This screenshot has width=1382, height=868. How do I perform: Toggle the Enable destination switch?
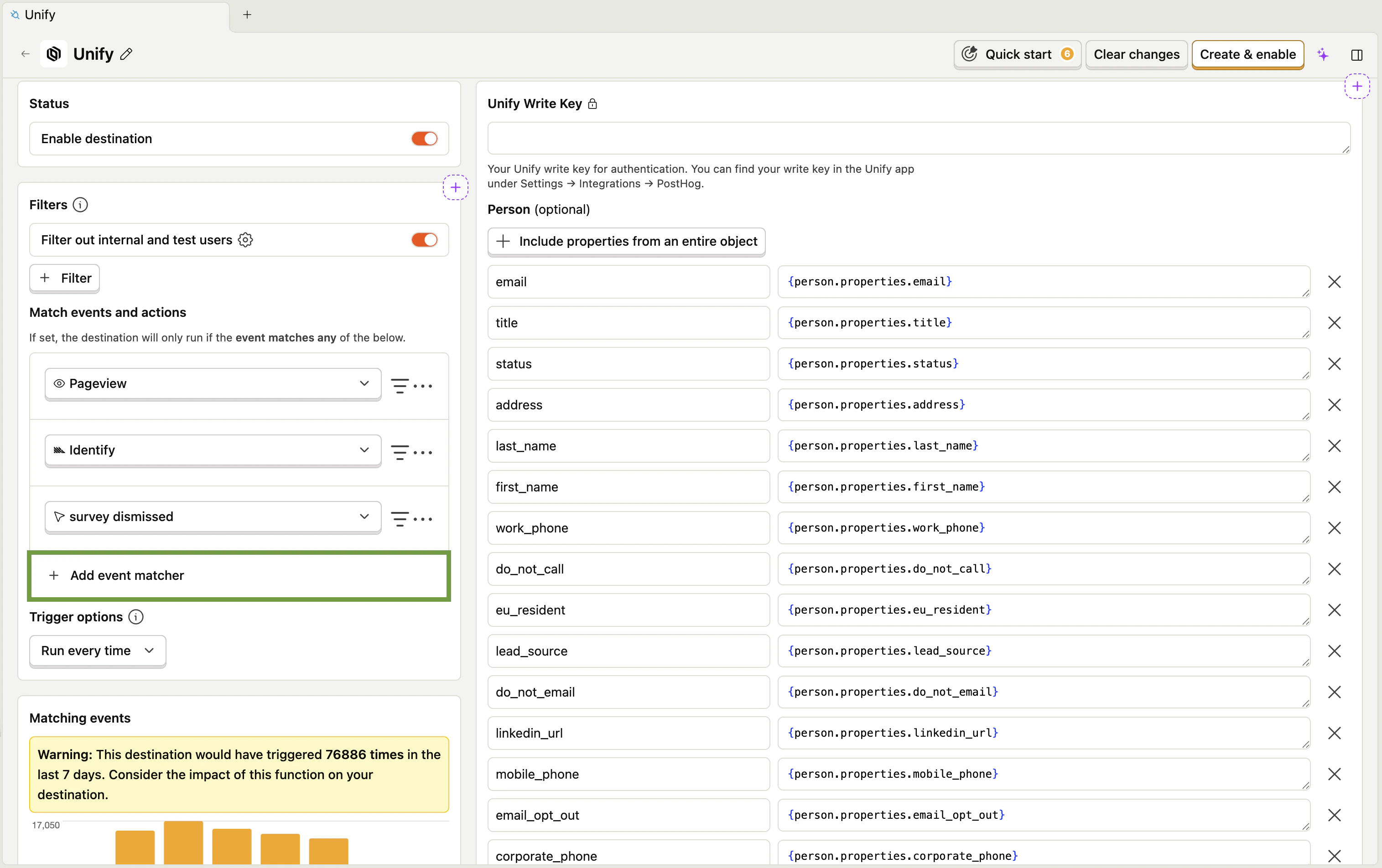(424, 139)
